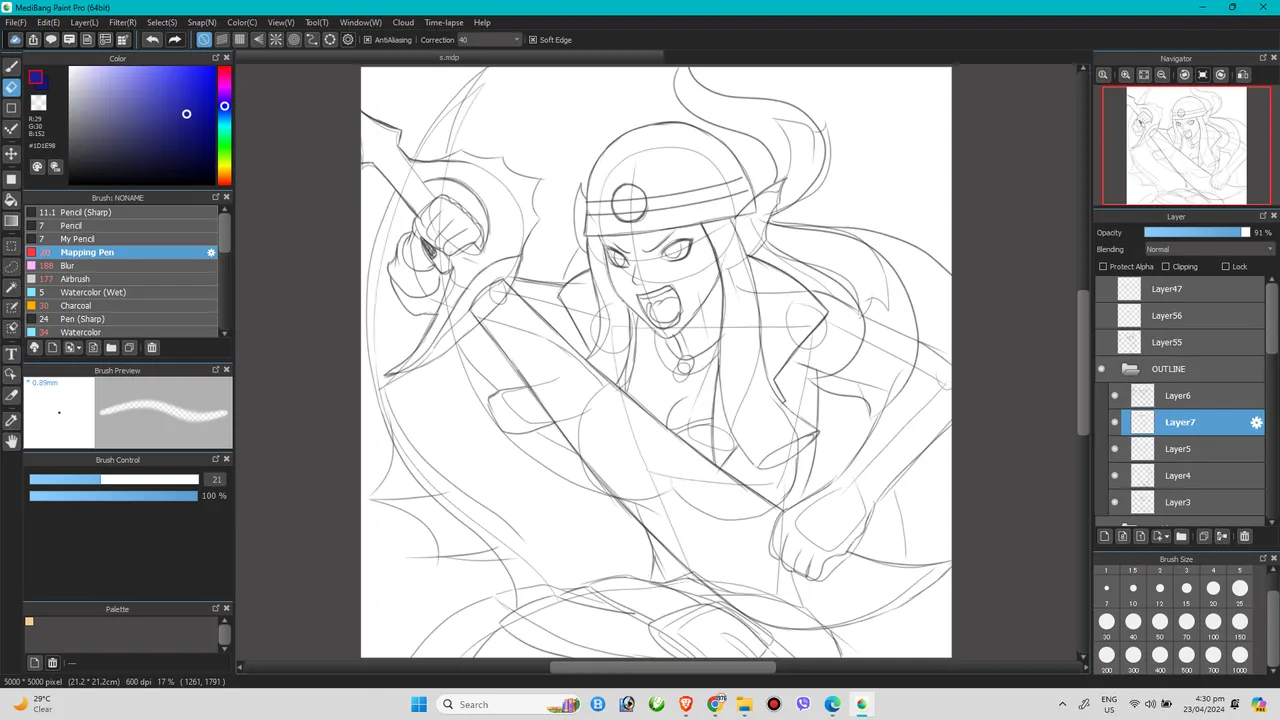Viewport: 1280px width, 720px height.
Task: Click the Redo arrow in toolbar
Action: pos(175,40)
